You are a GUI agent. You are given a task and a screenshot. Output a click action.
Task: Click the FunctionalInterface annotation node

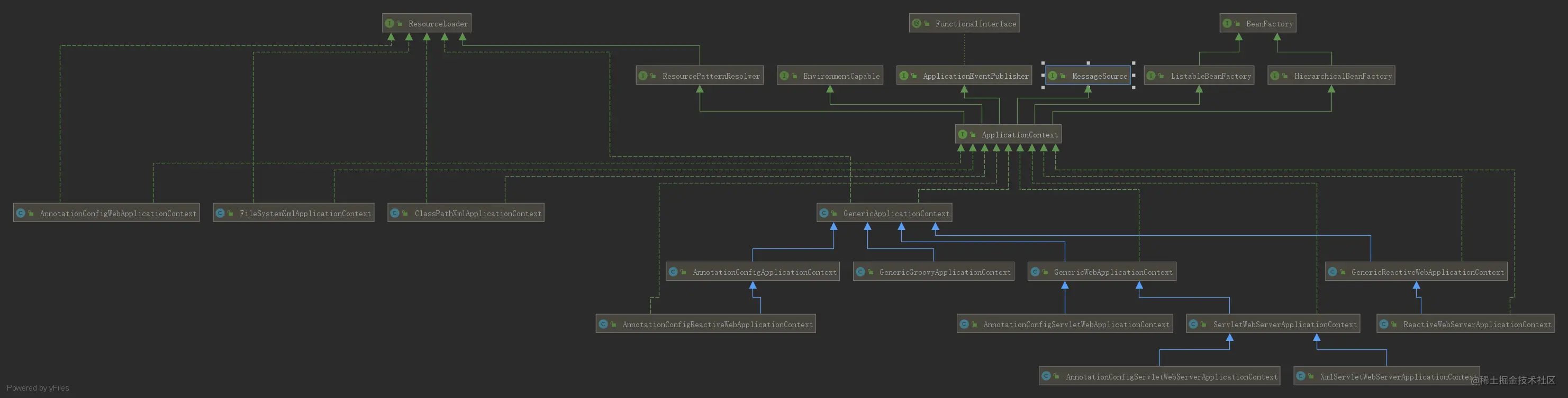pos(964,23)
